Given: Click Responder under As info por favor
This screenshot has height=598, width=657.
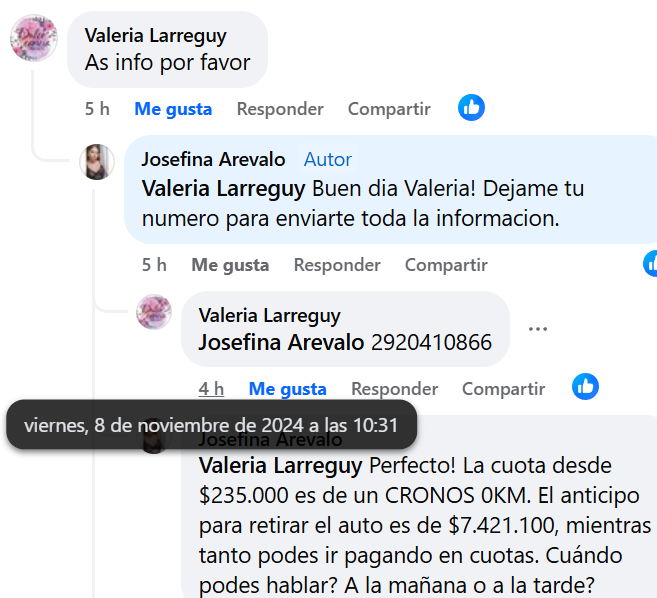Looking at the screenshot, I should point(280,109).
